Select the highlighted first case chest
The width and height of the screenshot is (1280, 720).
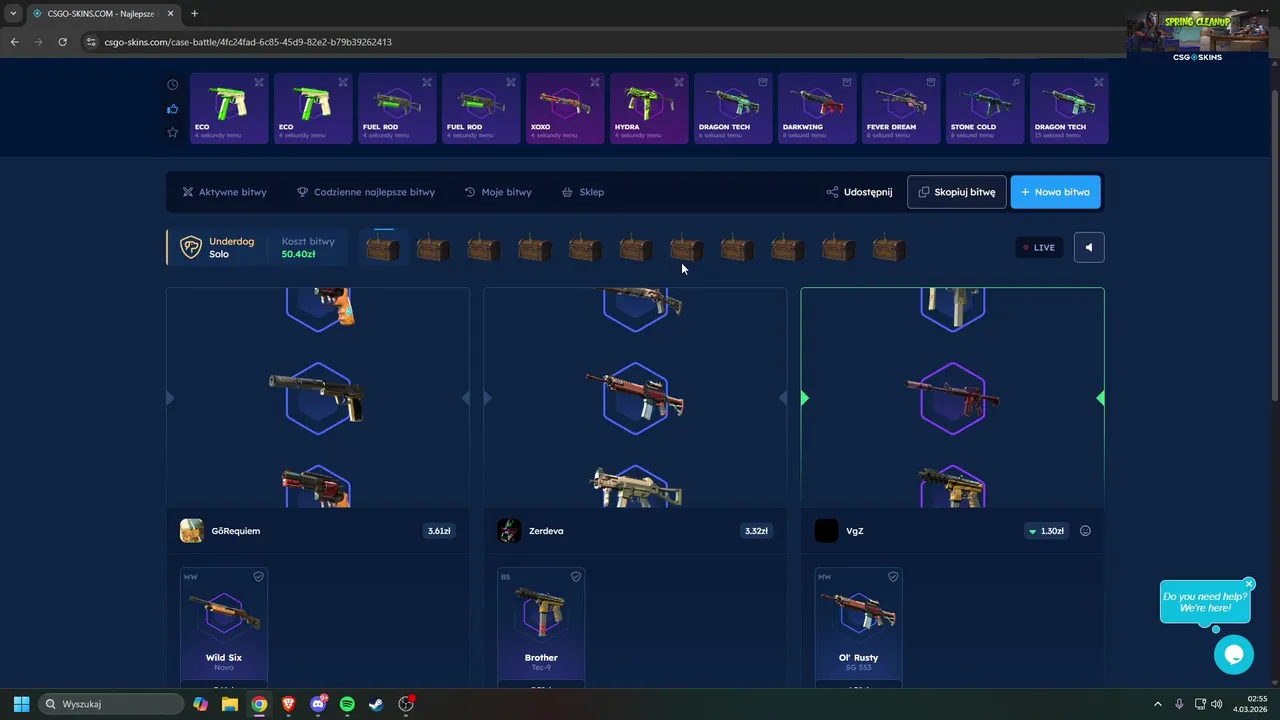click(383, 248)
